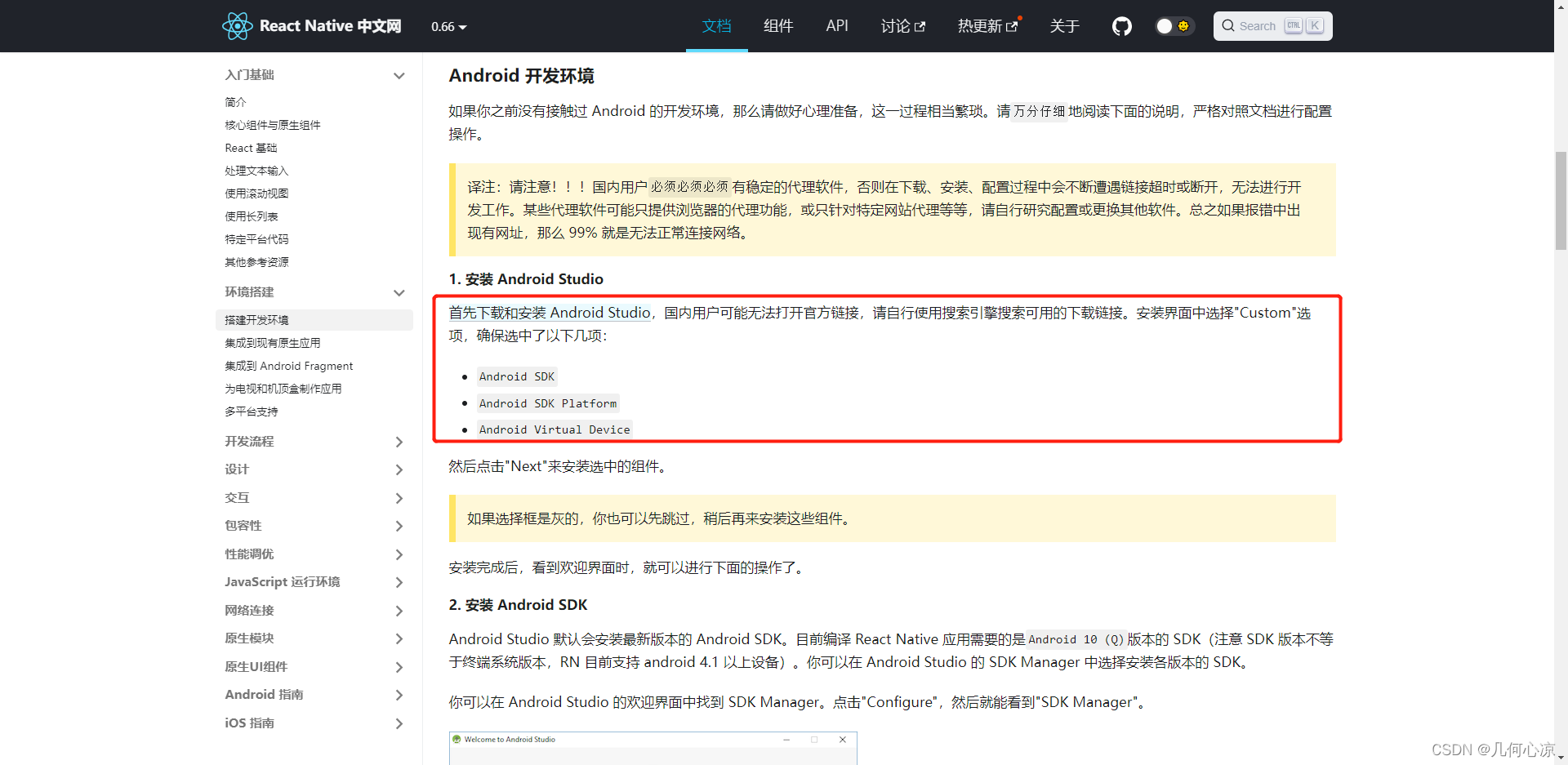Viewport: 1568px width, 765px height.
Task: Open the 关于 nav item
Action: click(1064, 26)
